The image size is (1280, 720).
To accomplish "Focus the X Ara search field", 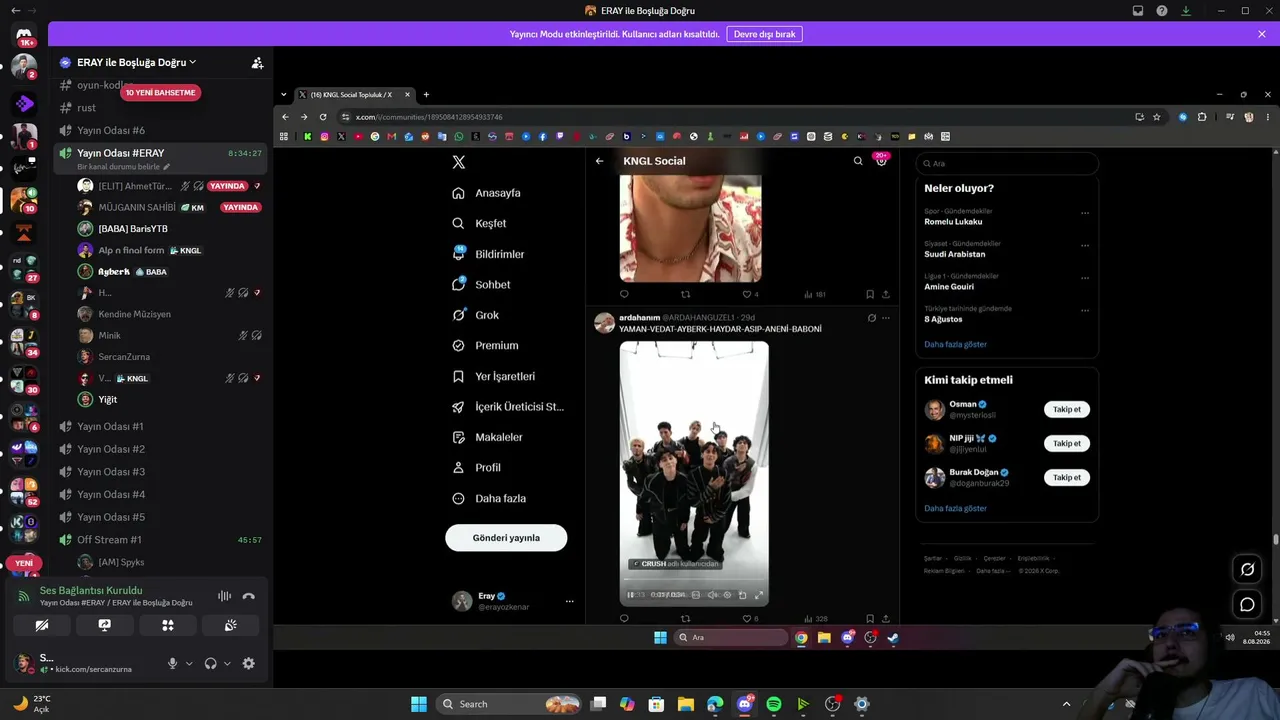I will pos(1007,163).
